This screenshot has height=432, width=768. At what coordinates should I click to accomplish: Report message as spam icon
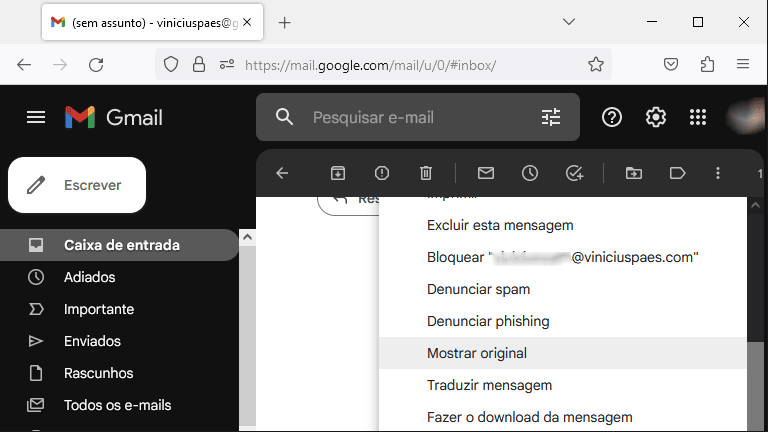pos(382,173)
